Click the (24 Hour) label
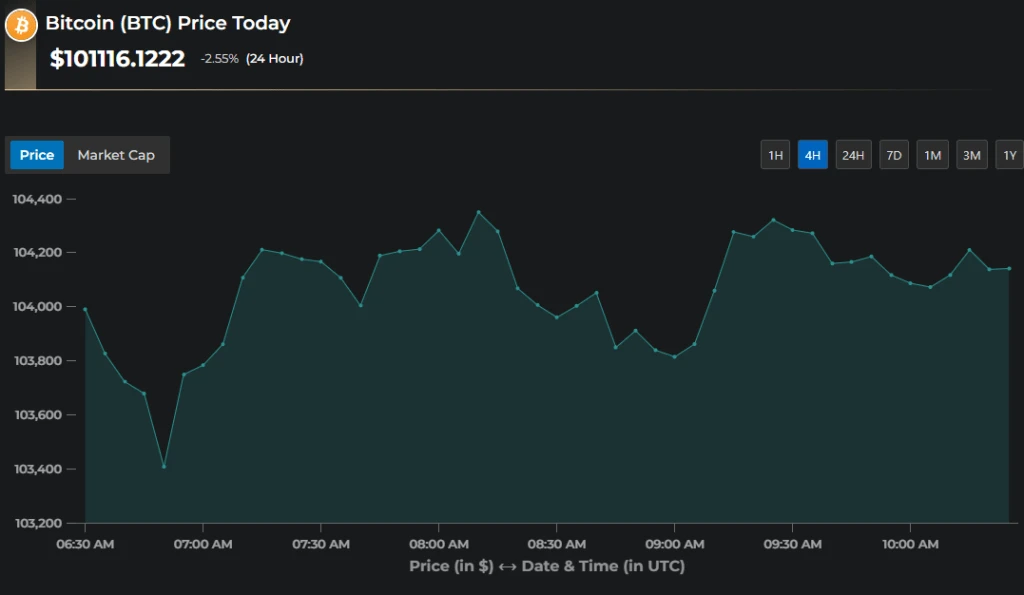Screen dimensions: 1024x595 click(x=274, y=59)
